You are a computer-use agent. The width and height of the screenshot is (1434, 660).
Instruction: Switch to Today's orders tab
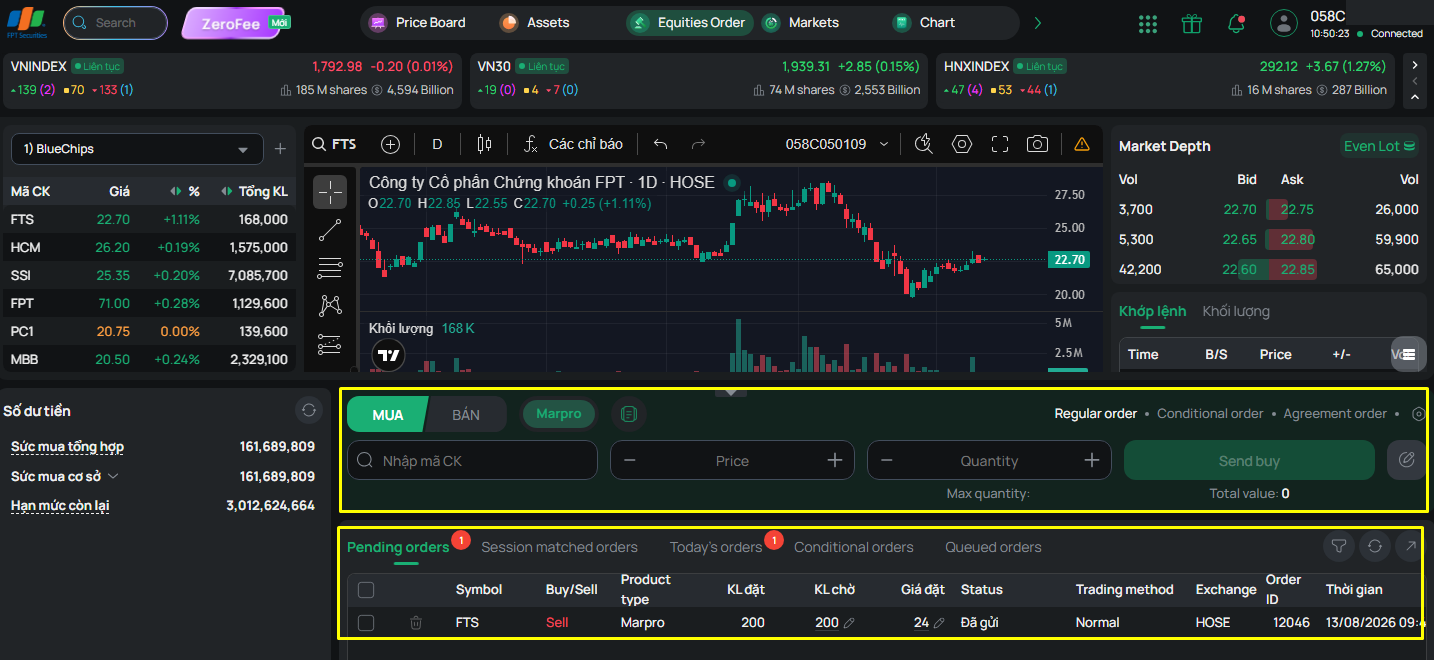click(716, 547)
